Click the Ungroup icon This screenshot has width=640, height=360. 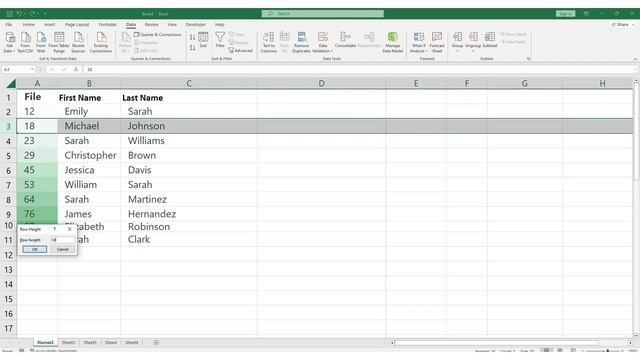click(x=473, y=37)
